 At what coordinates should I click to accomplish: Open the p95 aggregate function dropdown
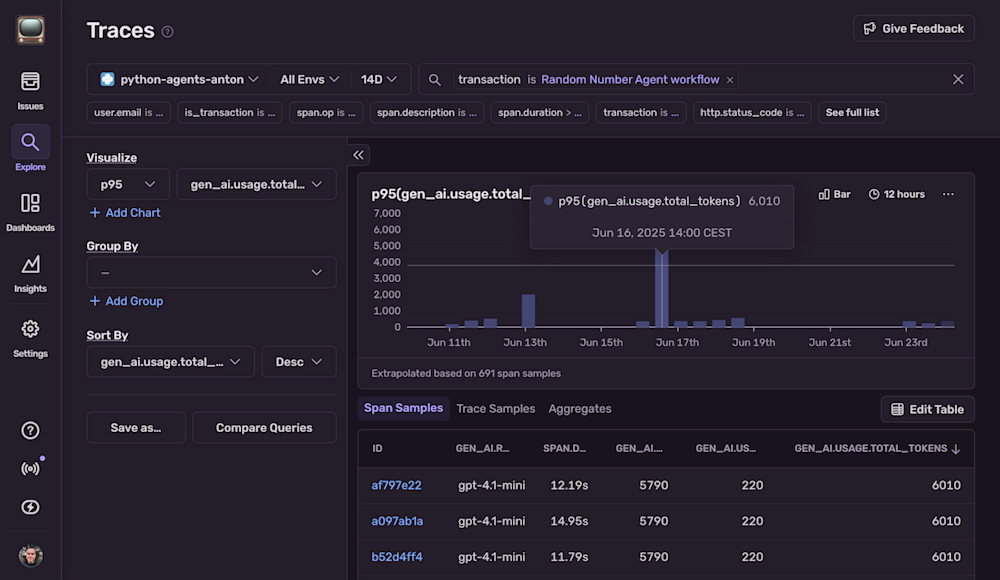click(x=128, y=184)
